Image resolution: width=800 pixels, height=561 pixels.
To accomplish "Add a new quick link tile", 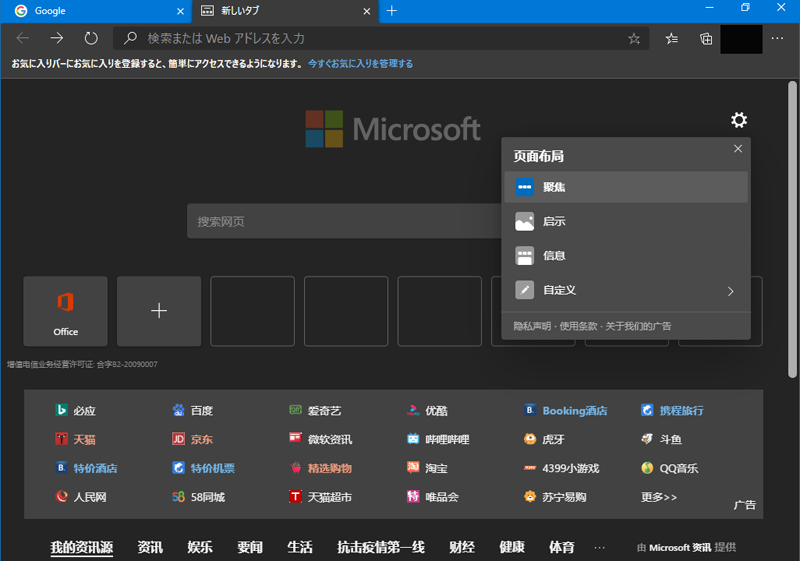I will 159,311.
